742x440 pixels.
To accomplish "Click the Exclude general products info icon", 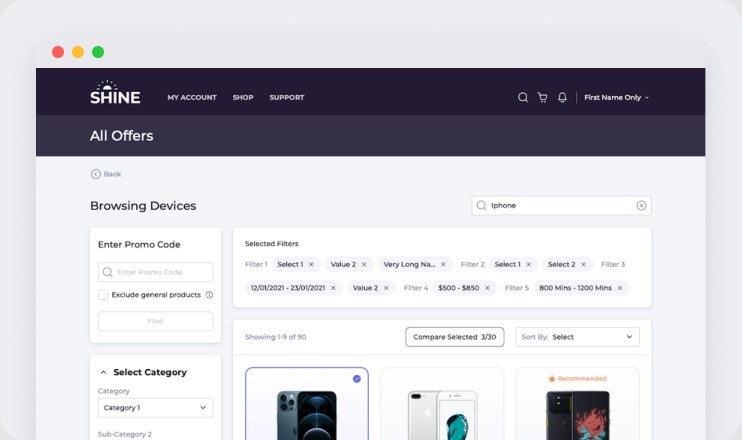I will pyautogui.click(x=209, y=295).
